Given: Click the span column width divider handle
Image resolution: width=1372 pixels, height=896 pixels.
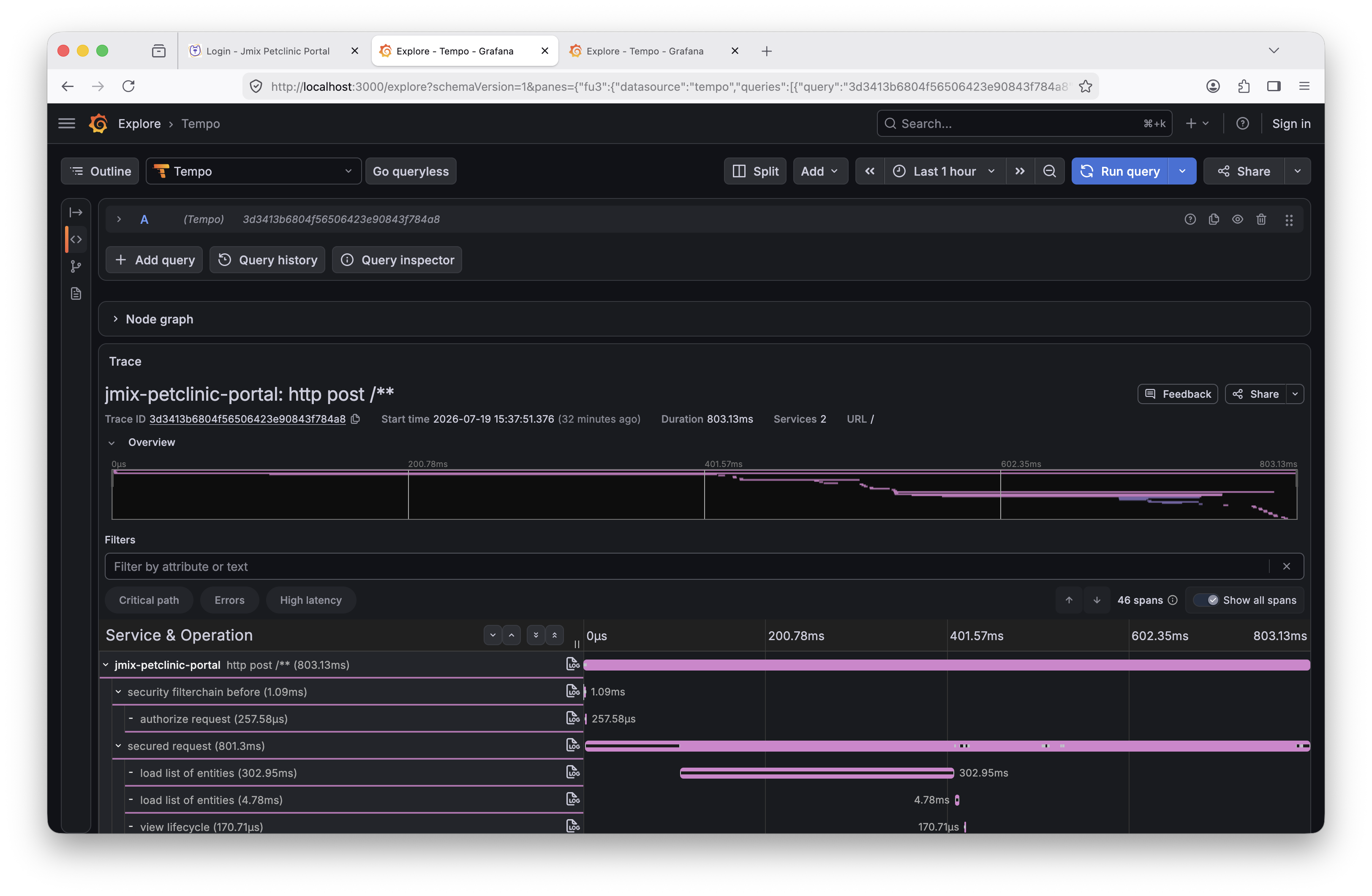Looking at the screenshot, I should coord(577,644).
